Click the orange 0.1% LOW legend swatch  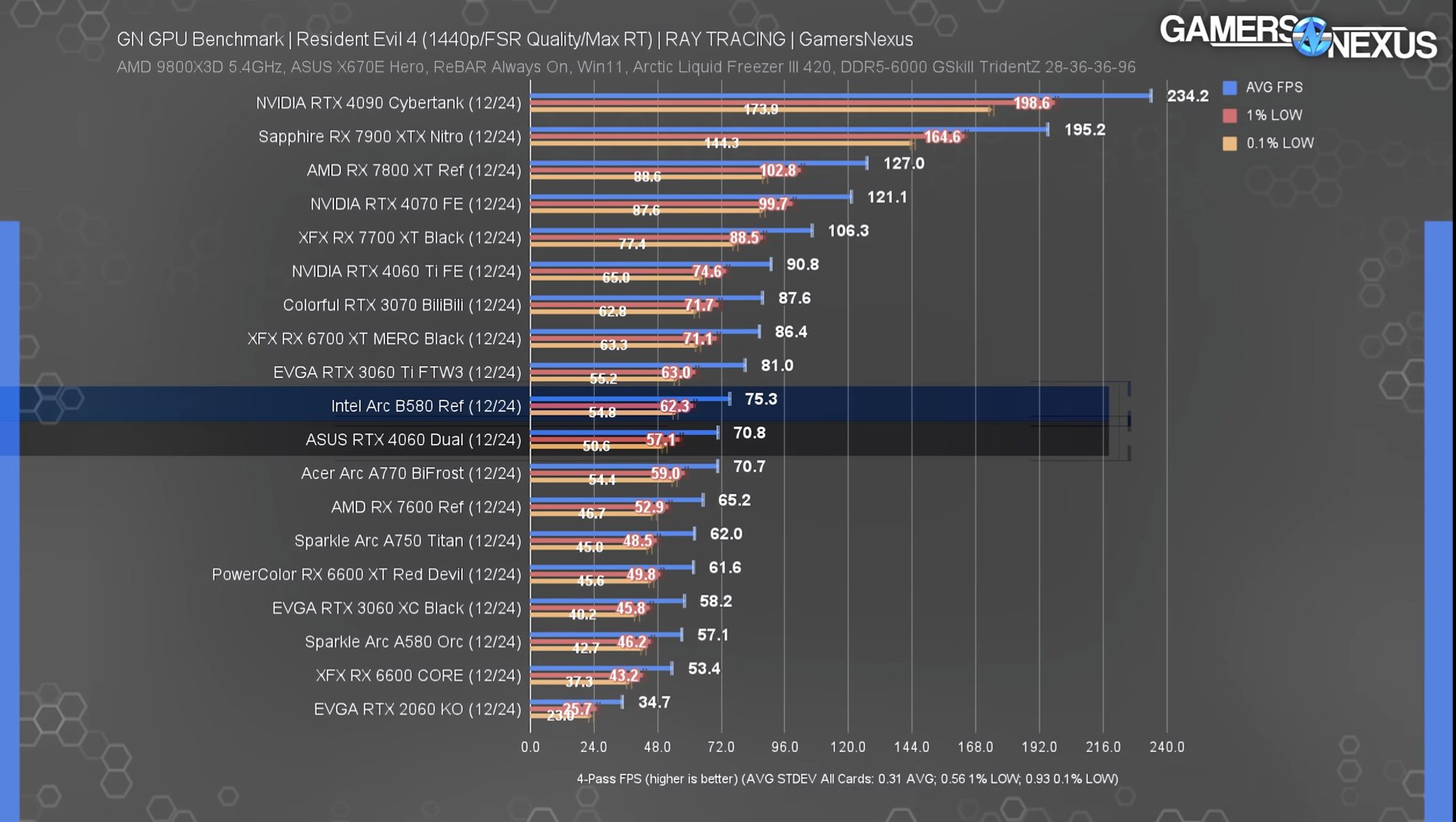(1229, 143)
